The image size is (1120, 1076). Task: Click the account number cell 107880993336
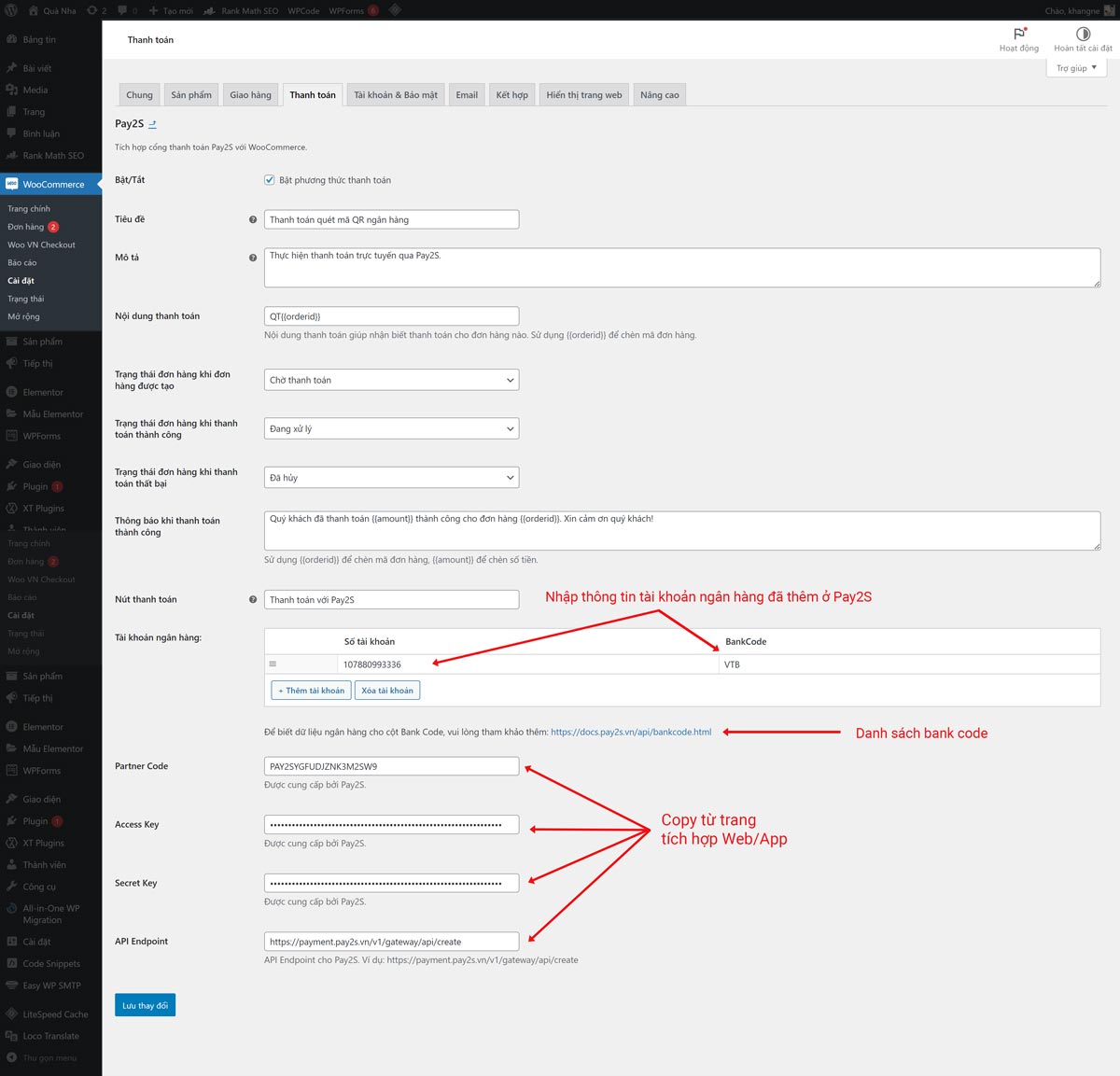tap(528, 664)
